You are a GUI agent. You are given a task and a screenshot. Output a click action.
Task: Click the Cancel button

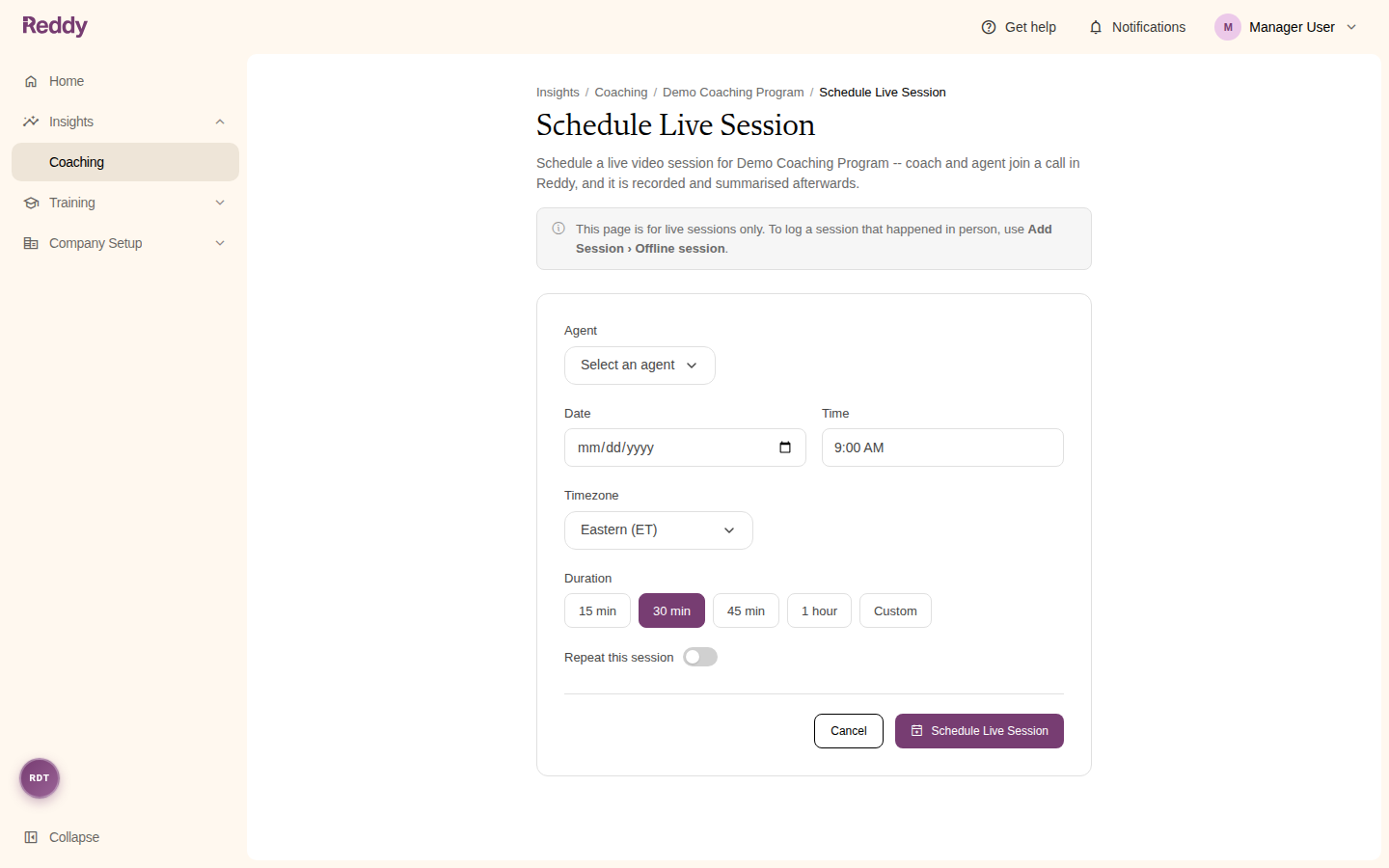pyautogui.click(x=849, y=731)
